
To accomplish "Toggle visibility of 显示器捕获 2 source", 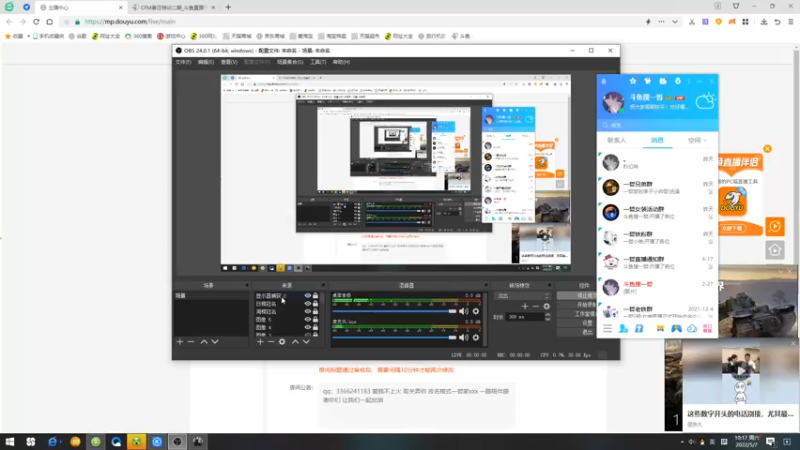I will [x=308, y=295].
